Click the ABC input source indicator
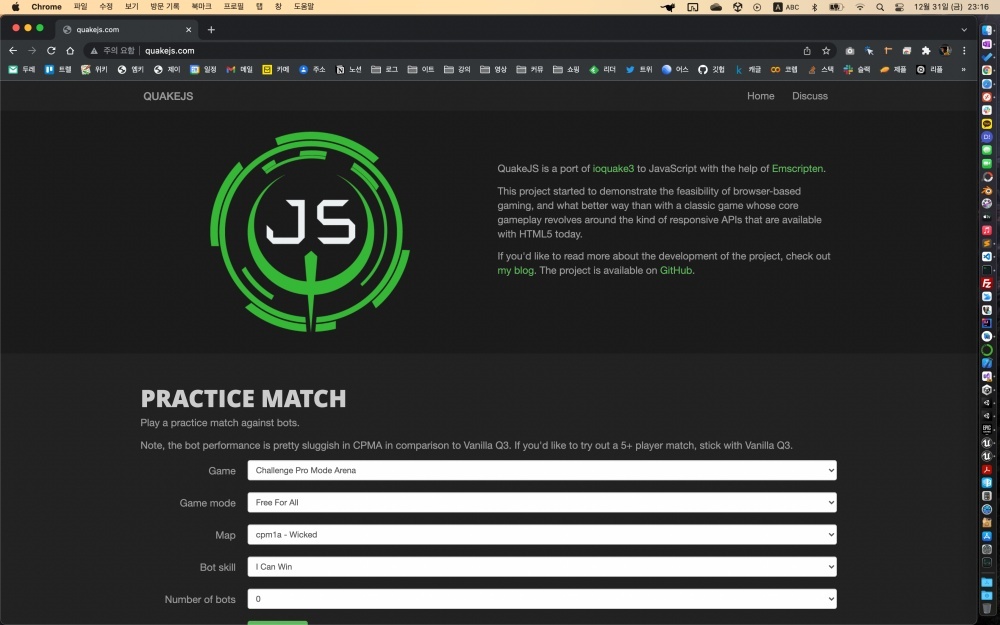The height and width of the screenshot is (625, 1000). click(x=786, y=7)
